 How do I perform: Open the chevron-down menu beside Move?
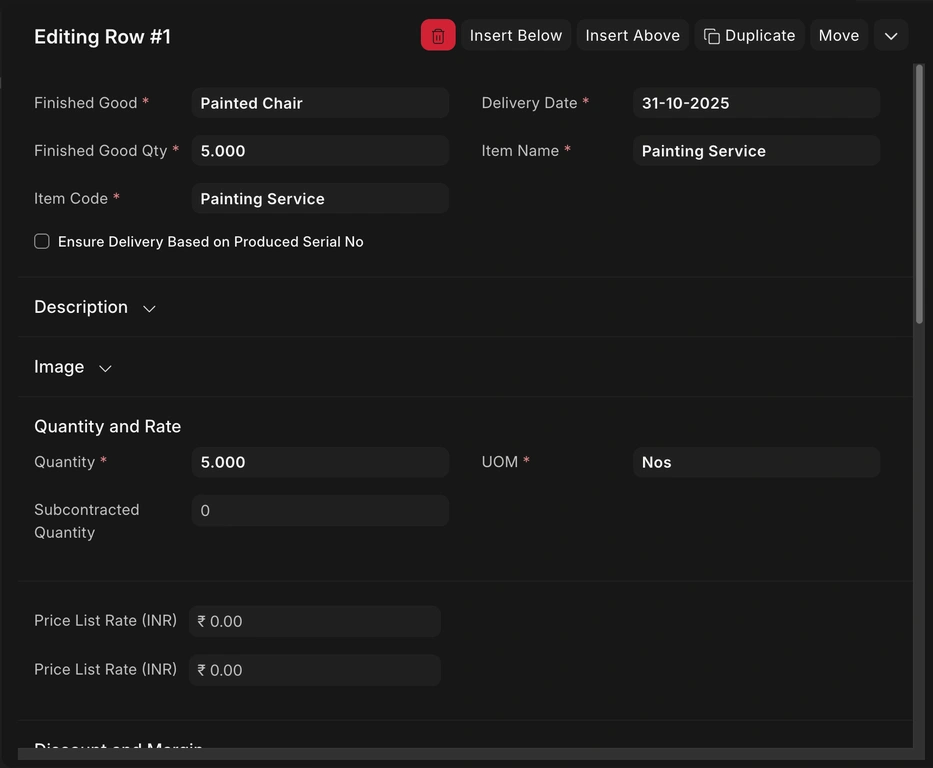coord(890,35)
